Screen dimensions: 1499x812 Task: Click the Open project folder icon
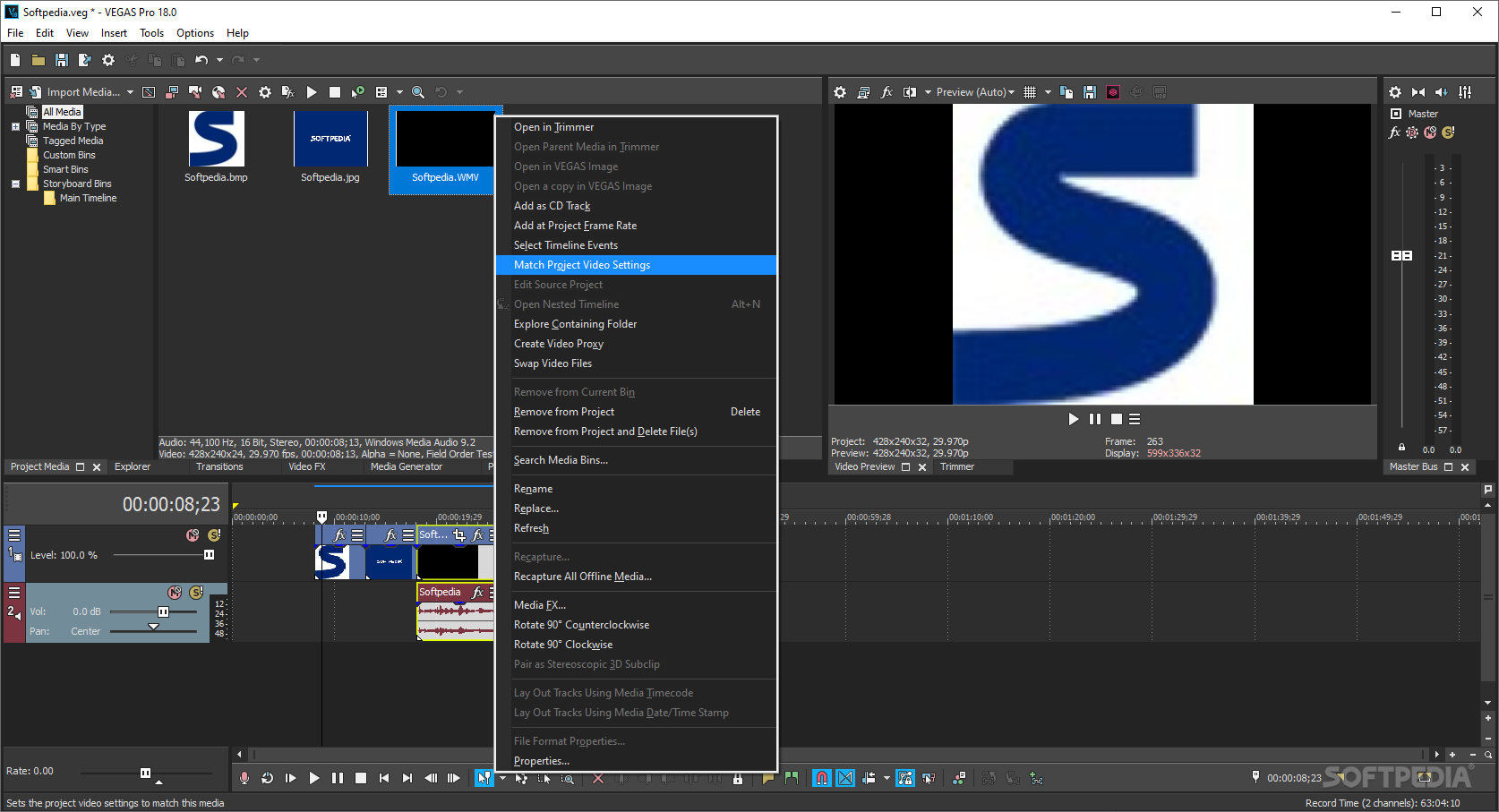39,60
